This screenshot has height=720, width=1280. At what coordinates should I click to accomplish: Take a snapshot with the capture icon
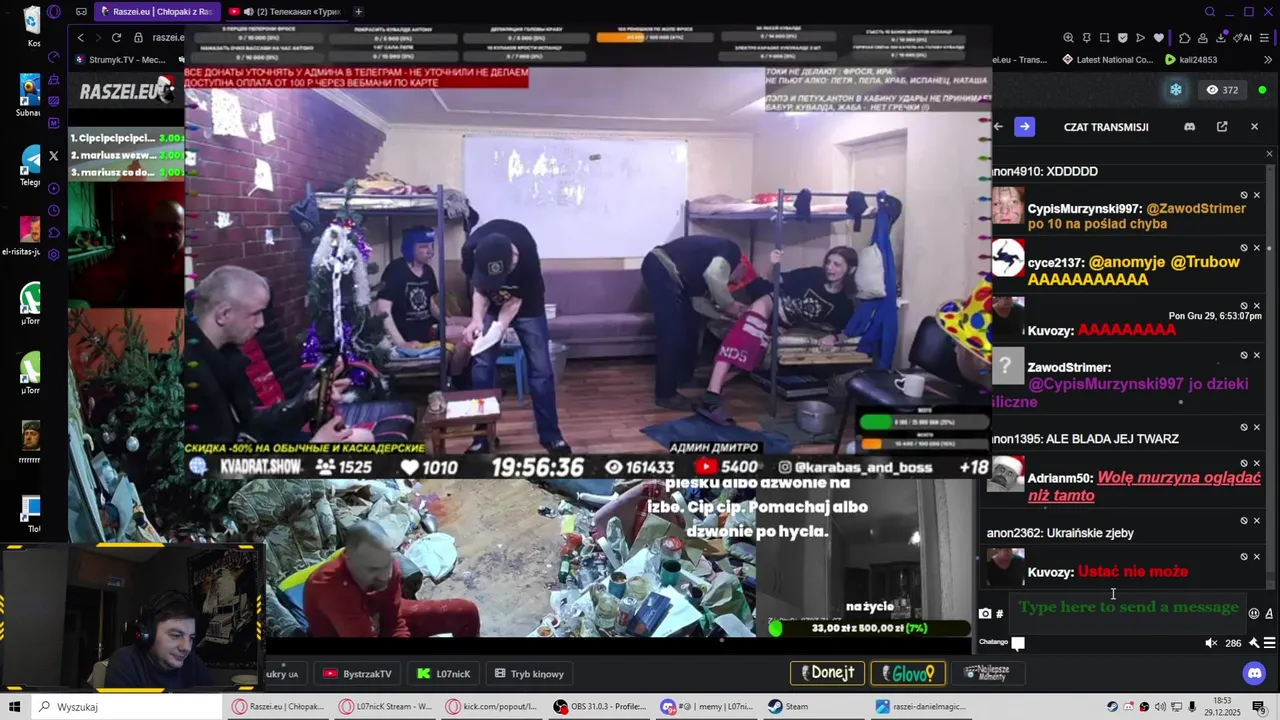tap(1105, 38)
